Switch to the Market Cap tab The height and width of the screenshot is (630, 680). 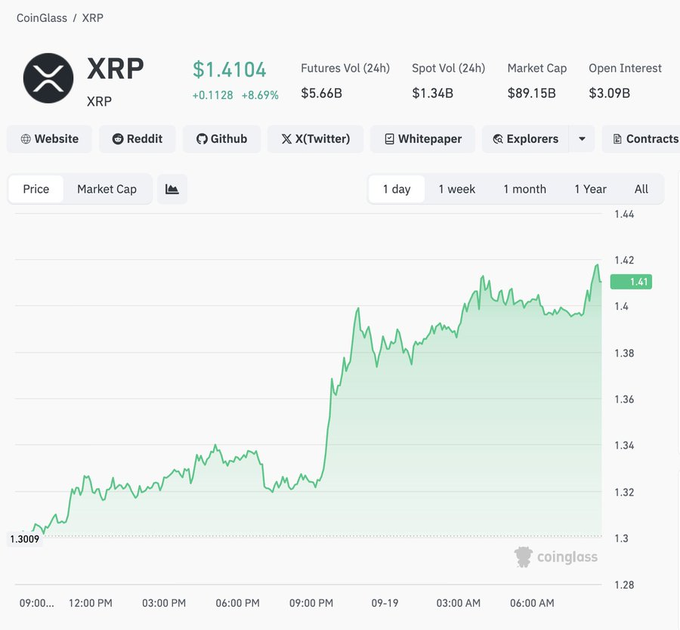[x=107, y=189]
